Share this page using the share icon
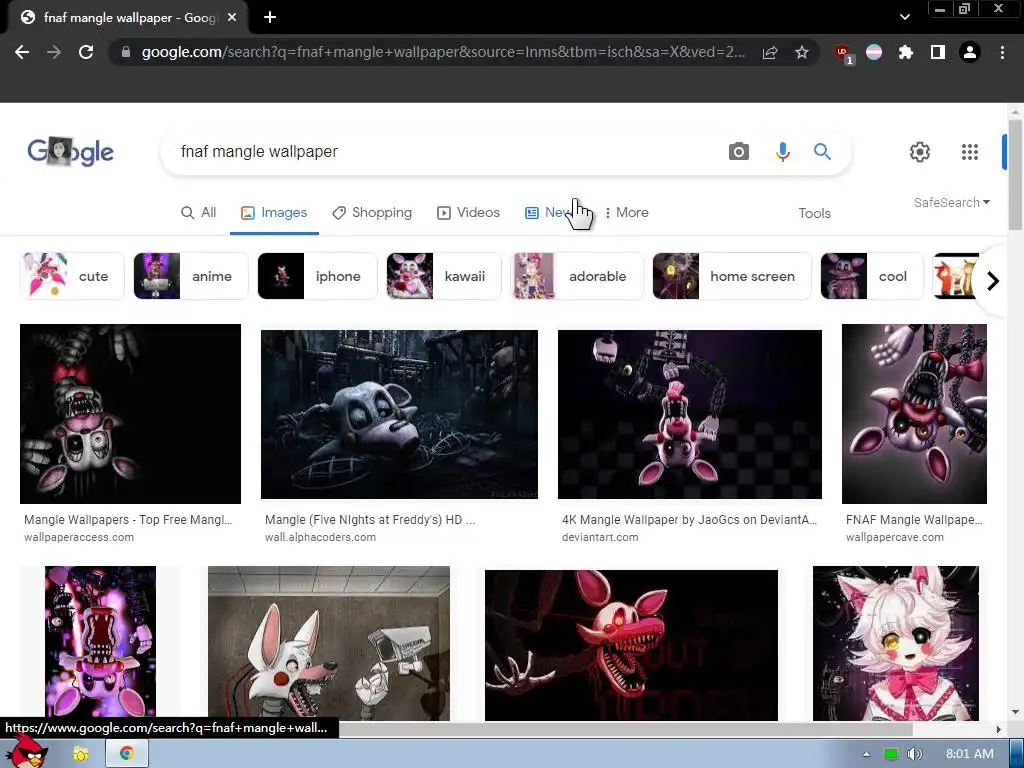This screenshot has height=768, width=1024. (770, 52)
